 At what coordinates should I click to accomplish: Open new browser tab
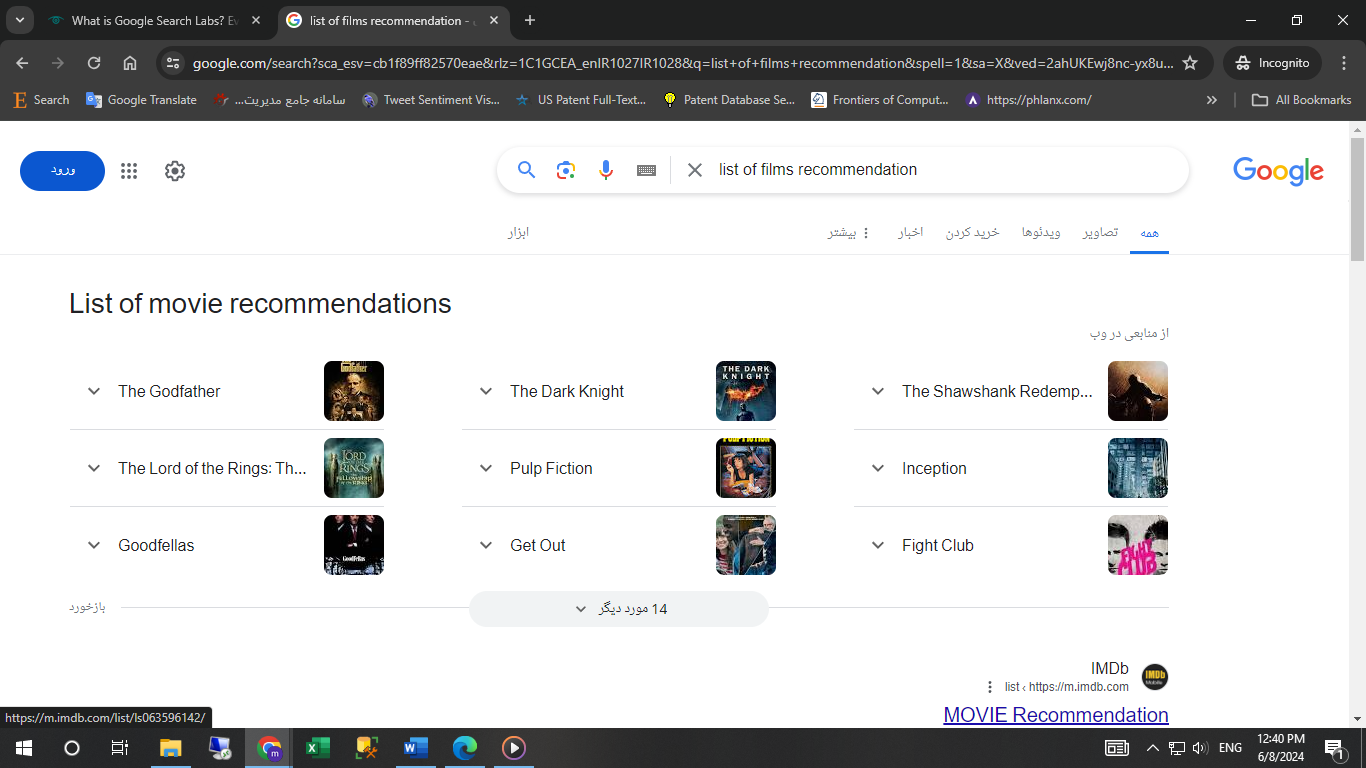(530, 20)
